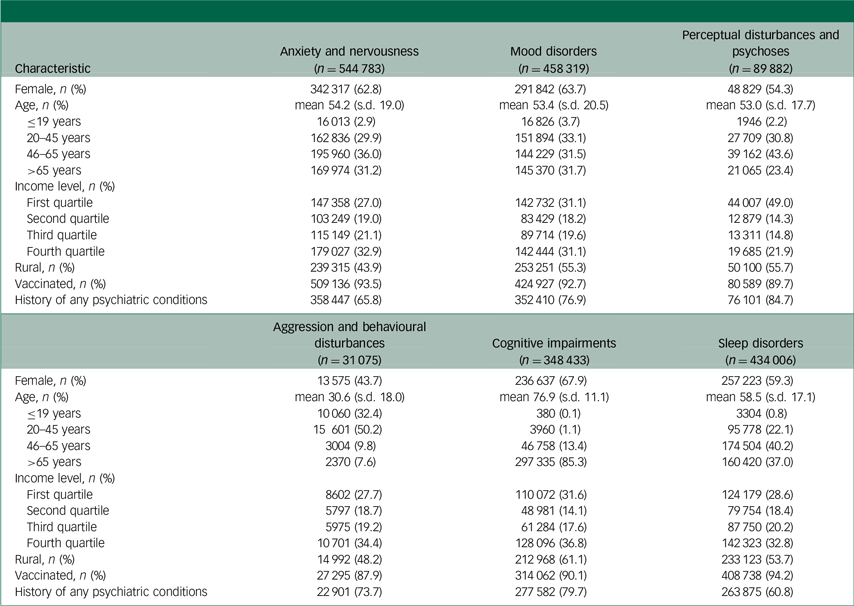Click the n = 544 783 sample size
Screen dimensions: 854x606
(349, 69)
